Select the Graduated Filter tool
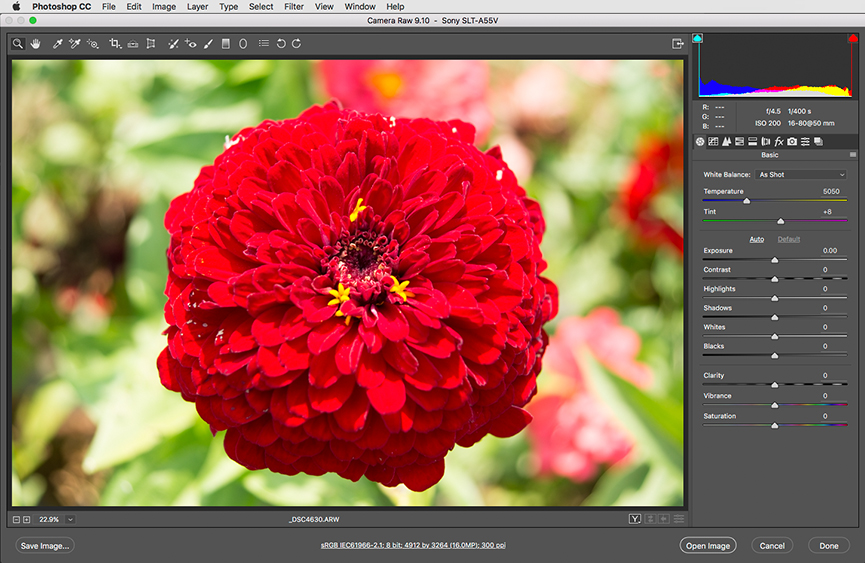 pyautogui.click(x=226, y=44)
